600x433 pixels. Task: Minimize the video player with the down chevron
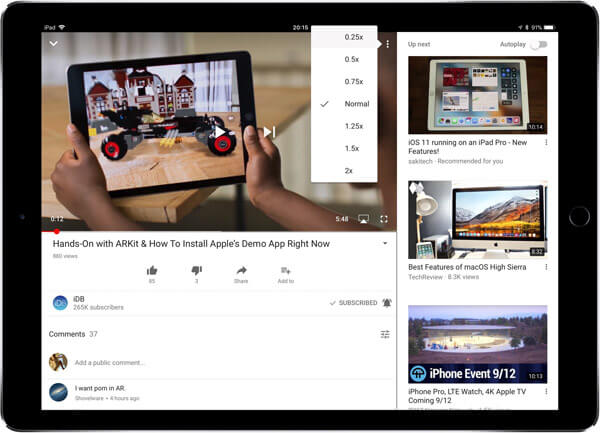click(54, 44)
